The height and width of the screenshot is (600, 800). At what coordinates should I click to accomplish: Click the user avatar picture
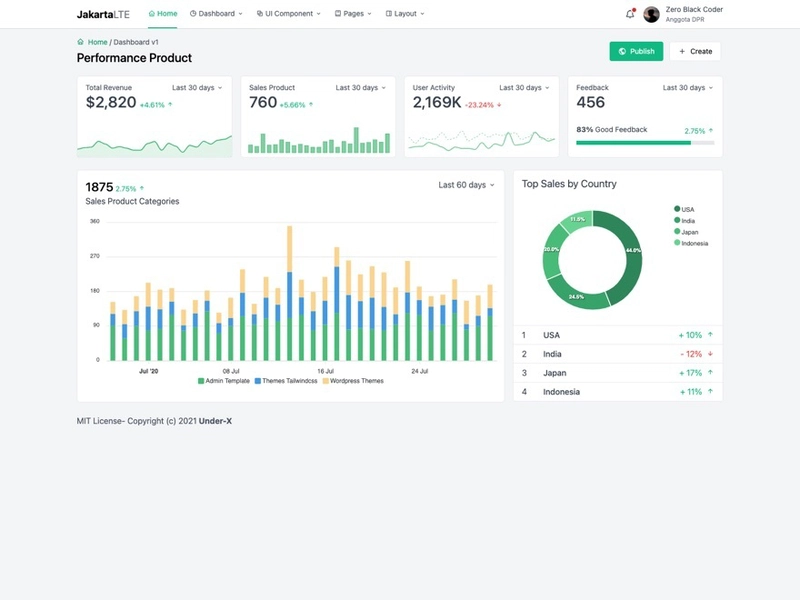click(x=651, y=14)
